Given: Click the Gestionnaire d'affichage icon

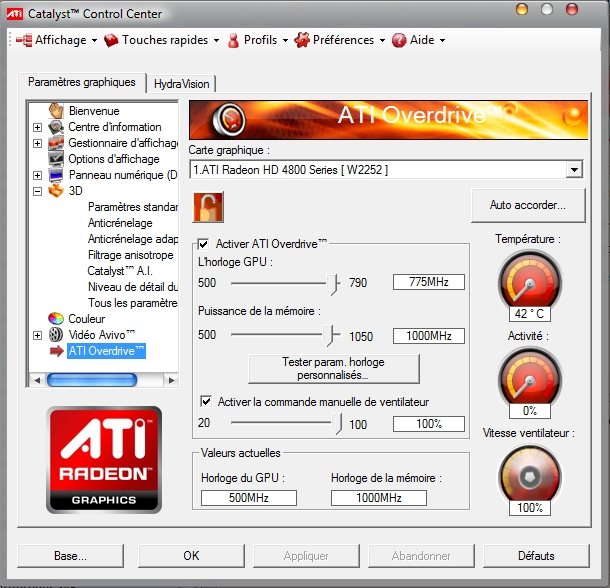Looking at the screenshot, I should pyautogui.click(x=56, y=143).
